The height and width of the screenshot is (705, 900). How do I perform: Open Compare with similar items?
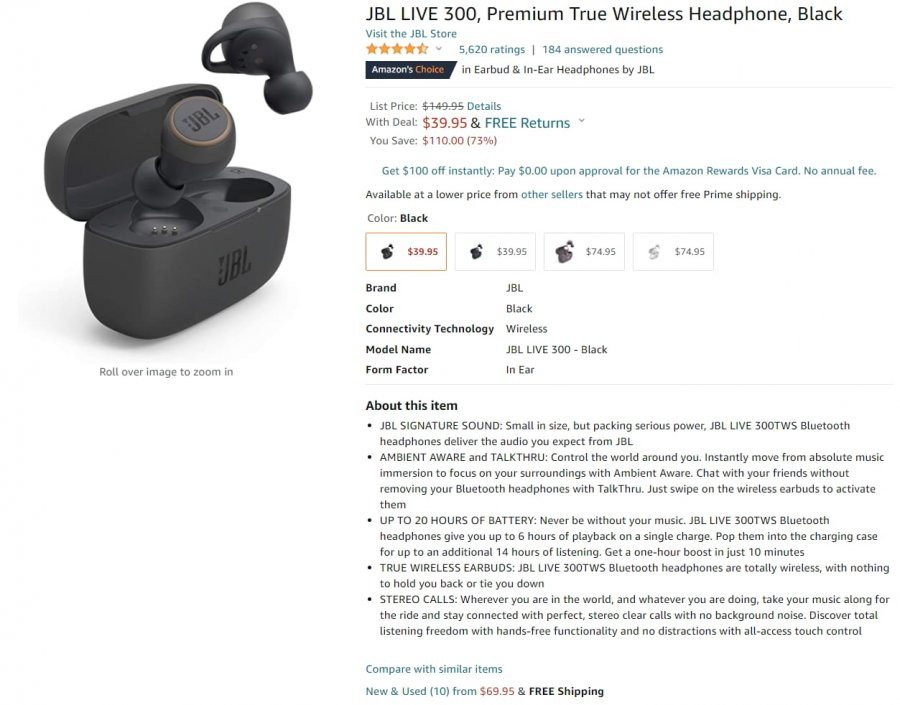434,669
